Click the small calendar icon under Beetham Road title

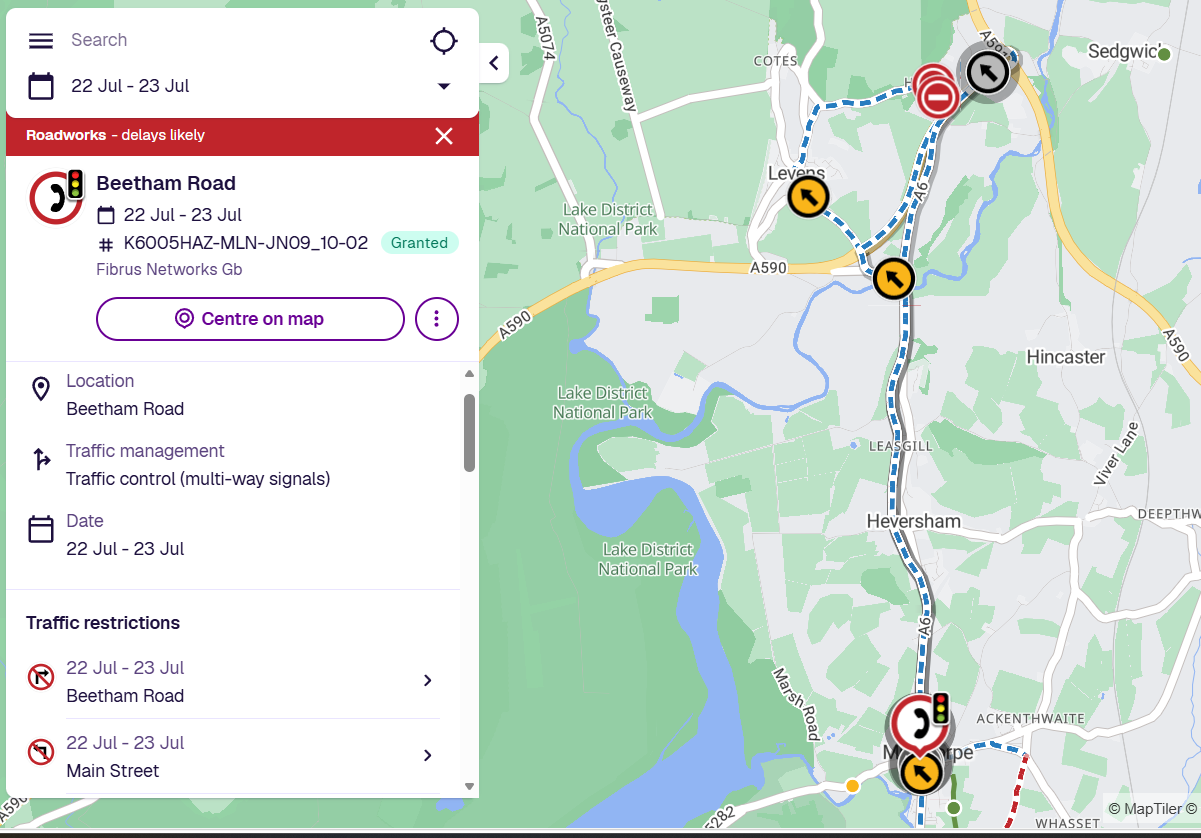(x=106, y=215)
